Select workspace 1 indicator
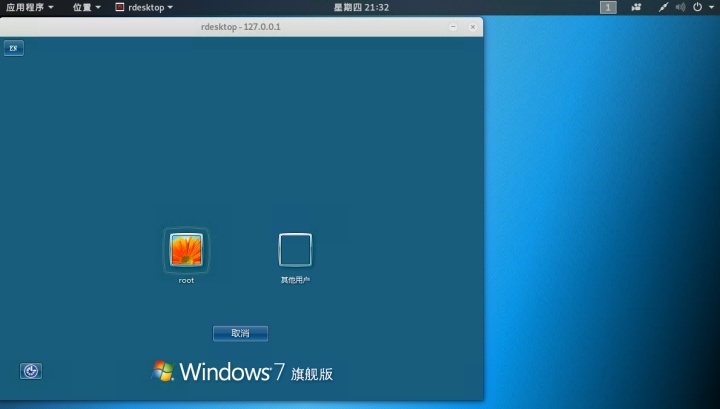Viewport: 720px width, 409px height. (x=608, y=7)
